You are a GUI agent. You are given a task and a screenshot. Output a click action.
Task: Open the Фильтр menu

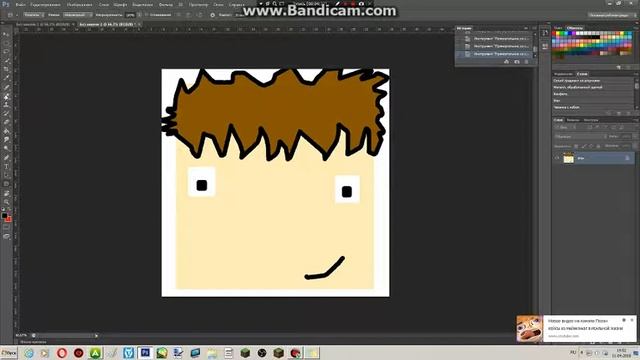166,4
